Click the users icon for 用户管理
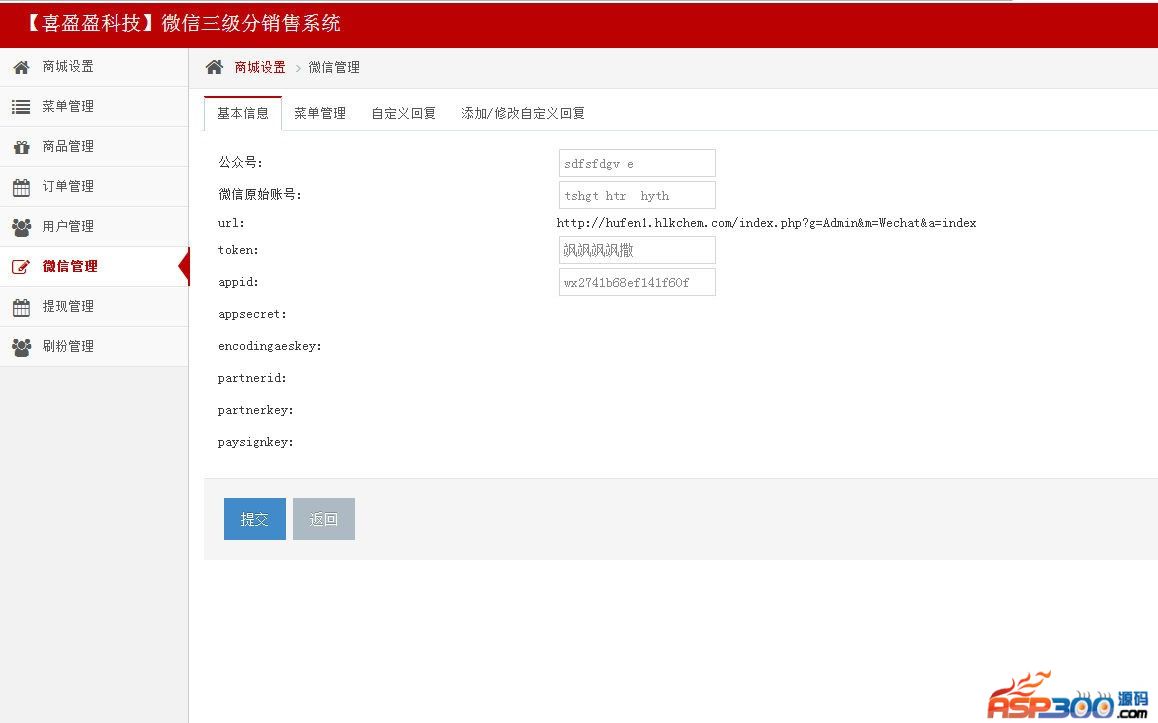The image size is (1158, 723). (x=21, y=227)
